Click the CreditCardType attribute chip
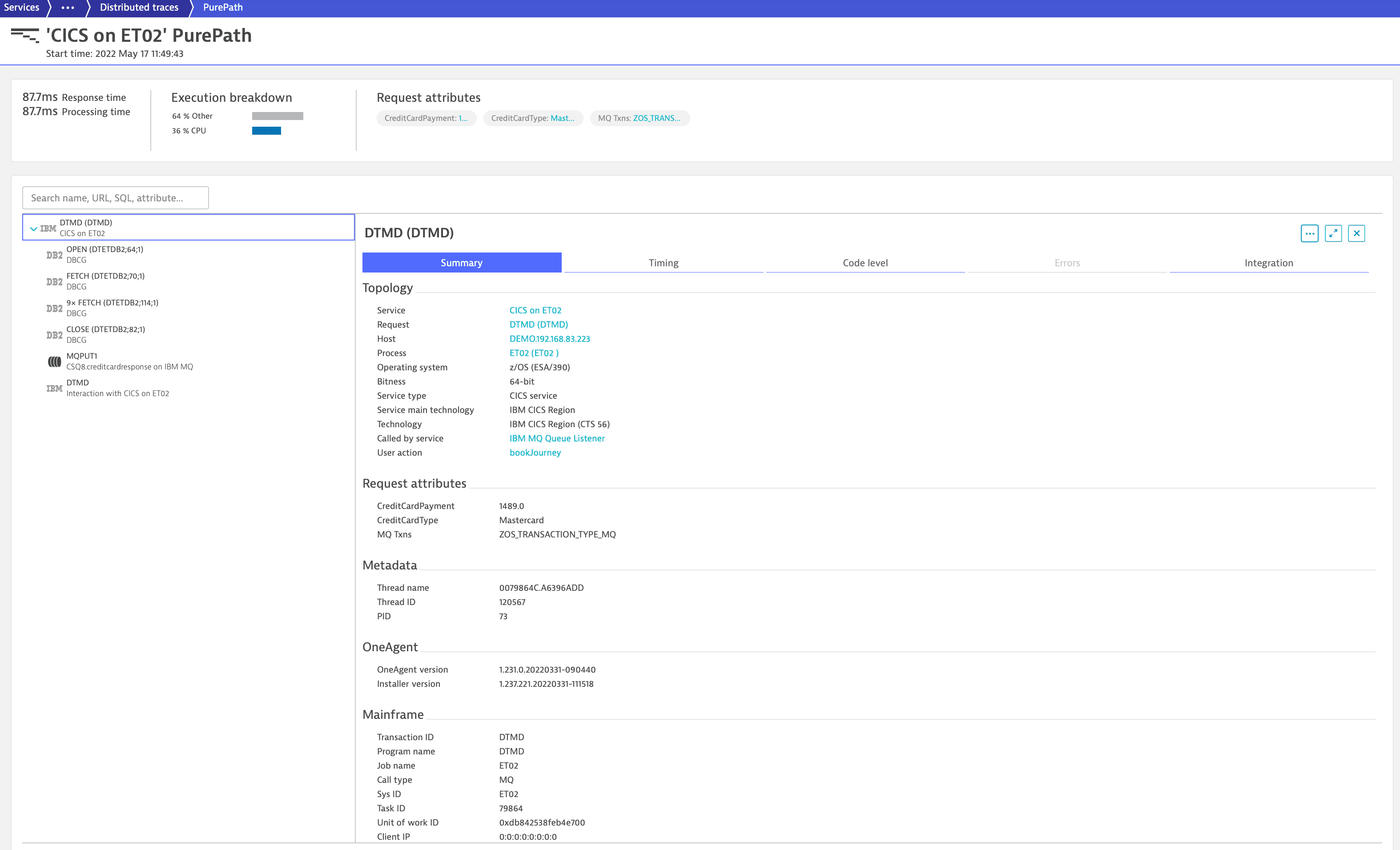Viewport: 1400px width, 850px height. coord(533,118)
